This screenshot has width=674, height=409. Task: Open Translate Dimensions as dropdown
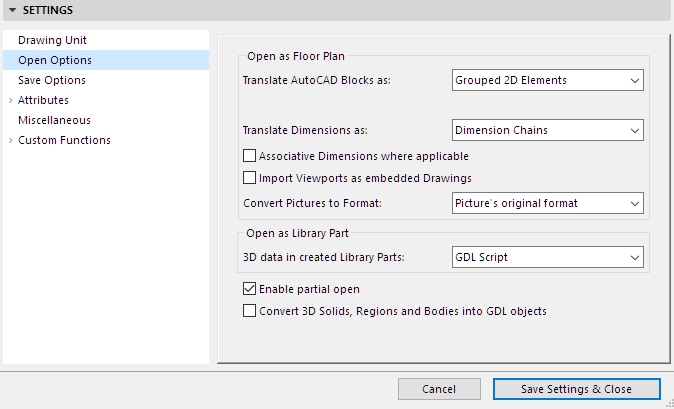[x=546, y=129]
